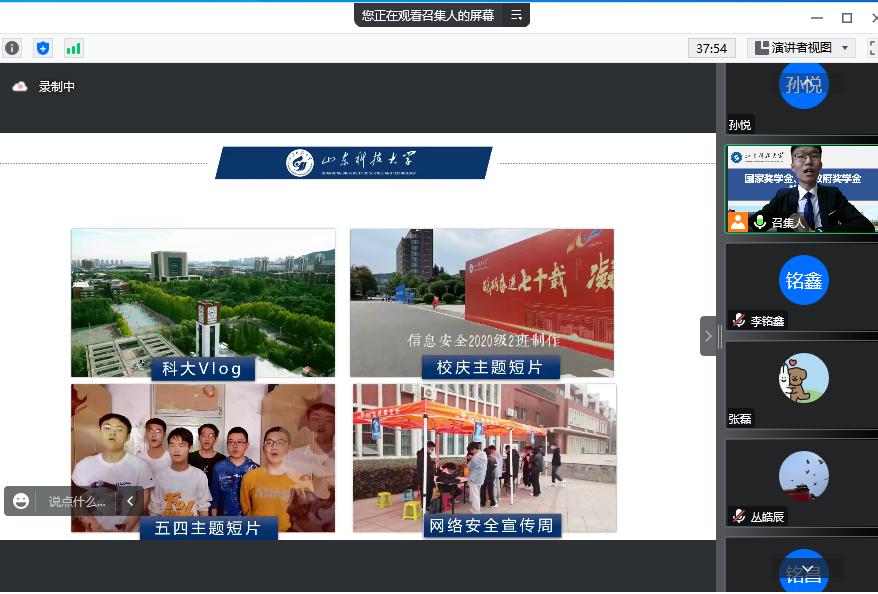
Task: Click the 您正在观看召集人的屏幕 banner text
Action: click(428, 16)
